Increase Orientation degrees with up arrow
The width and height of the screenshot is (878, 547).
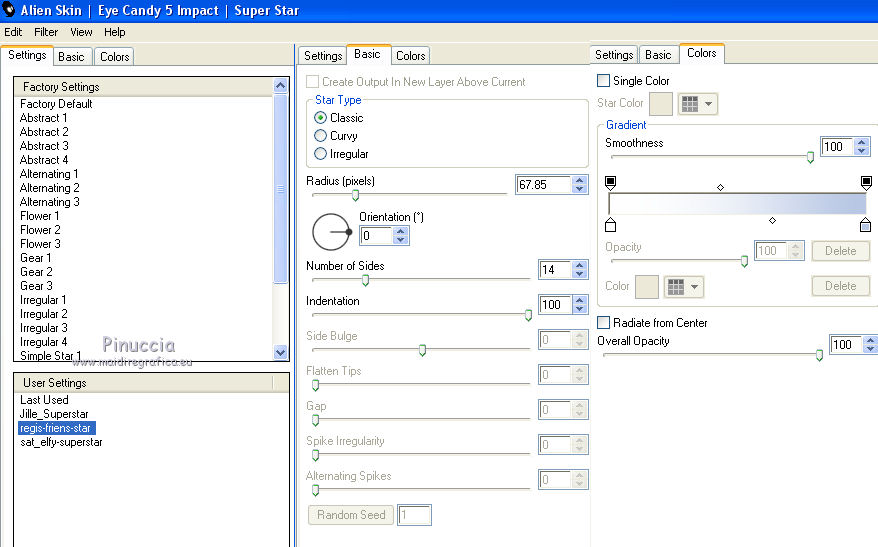click(400, 231)
